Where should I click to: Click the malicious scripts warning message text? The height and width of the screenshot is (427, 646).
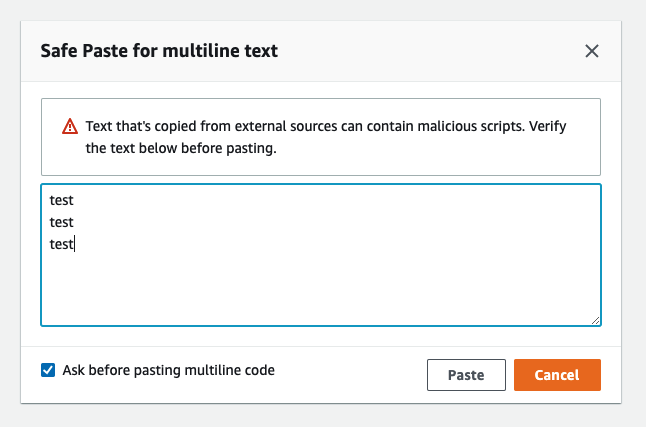pyautogui.click(x=326, y=137)
